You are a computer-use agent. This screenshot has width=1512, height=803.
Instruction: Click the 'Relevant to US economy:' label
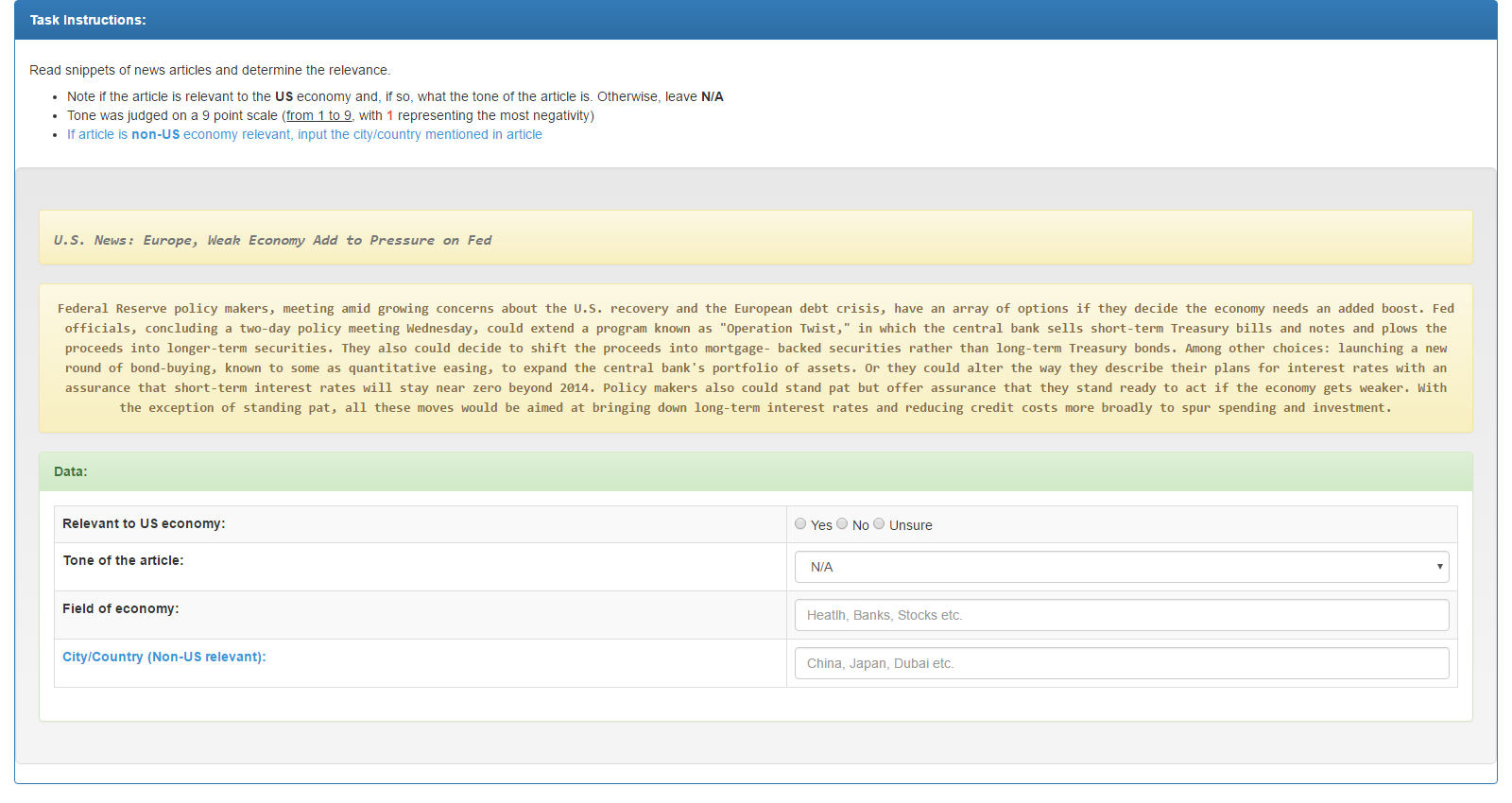[x=144, y=523]
